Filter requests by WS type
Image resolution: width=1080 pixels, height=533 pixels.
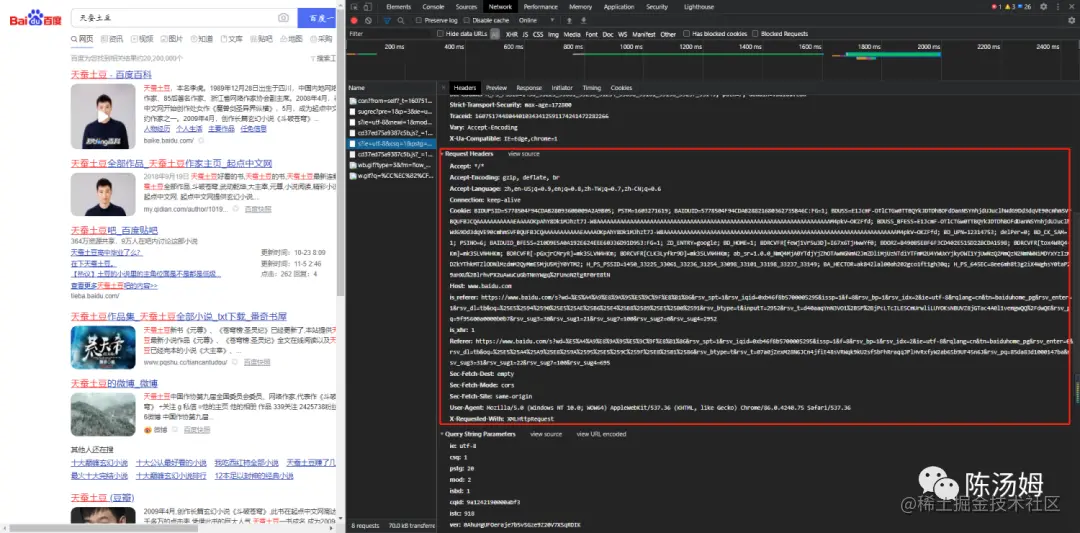point(623,34)
